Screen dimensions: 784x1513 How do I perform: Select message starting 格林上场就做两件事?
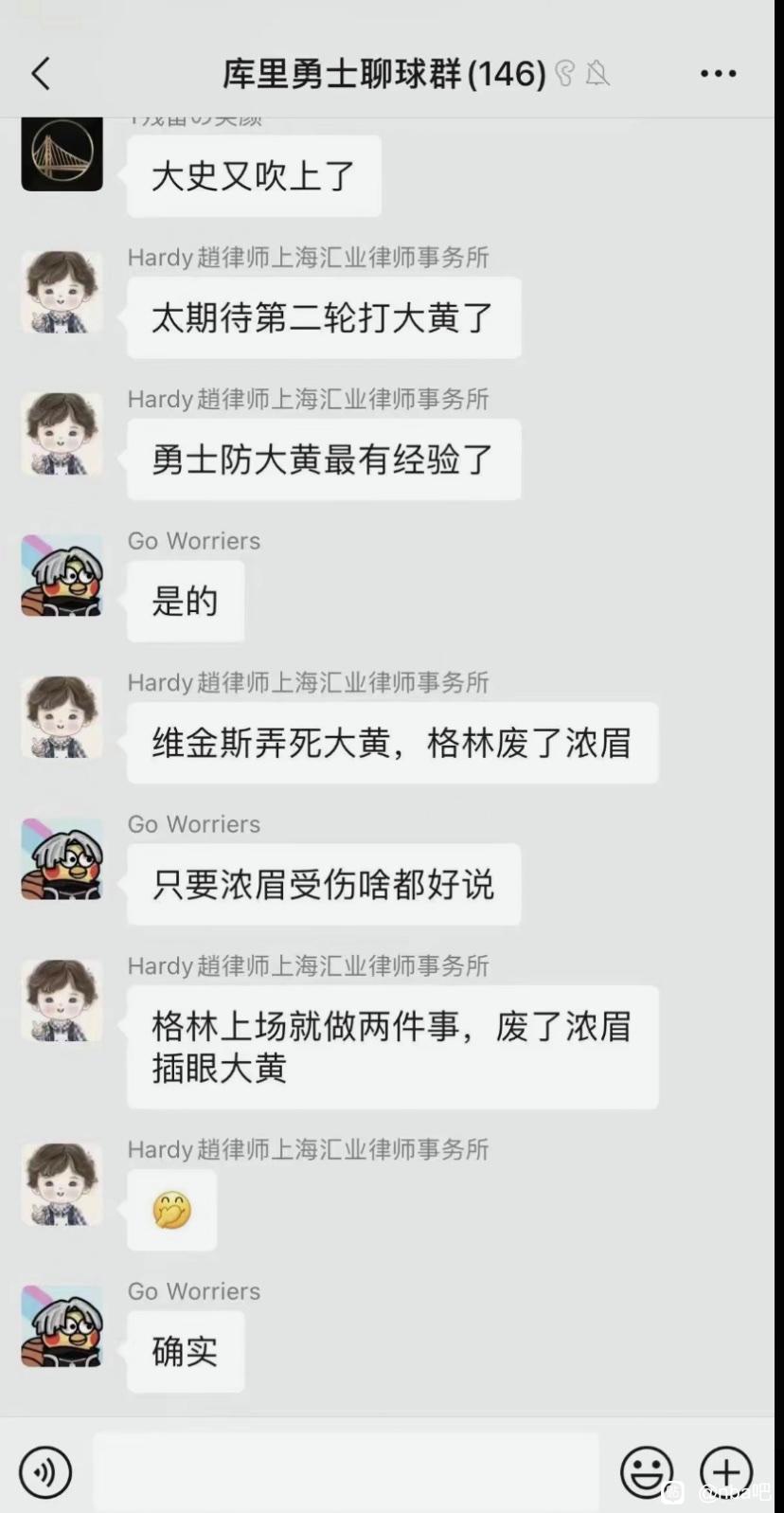coord(392,1047)
